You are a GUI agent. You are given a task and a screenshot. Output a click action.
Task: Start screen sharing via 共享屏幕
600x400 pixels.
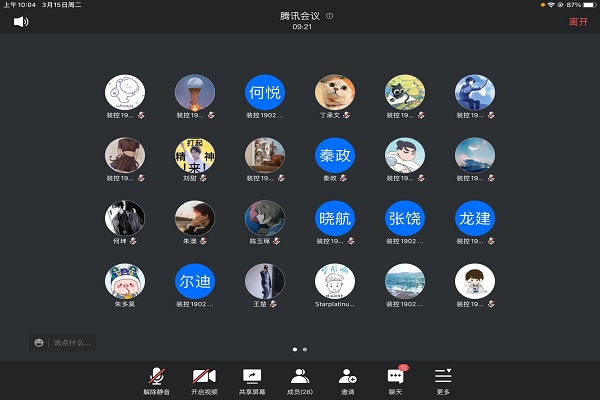click(x=252, y=379)
